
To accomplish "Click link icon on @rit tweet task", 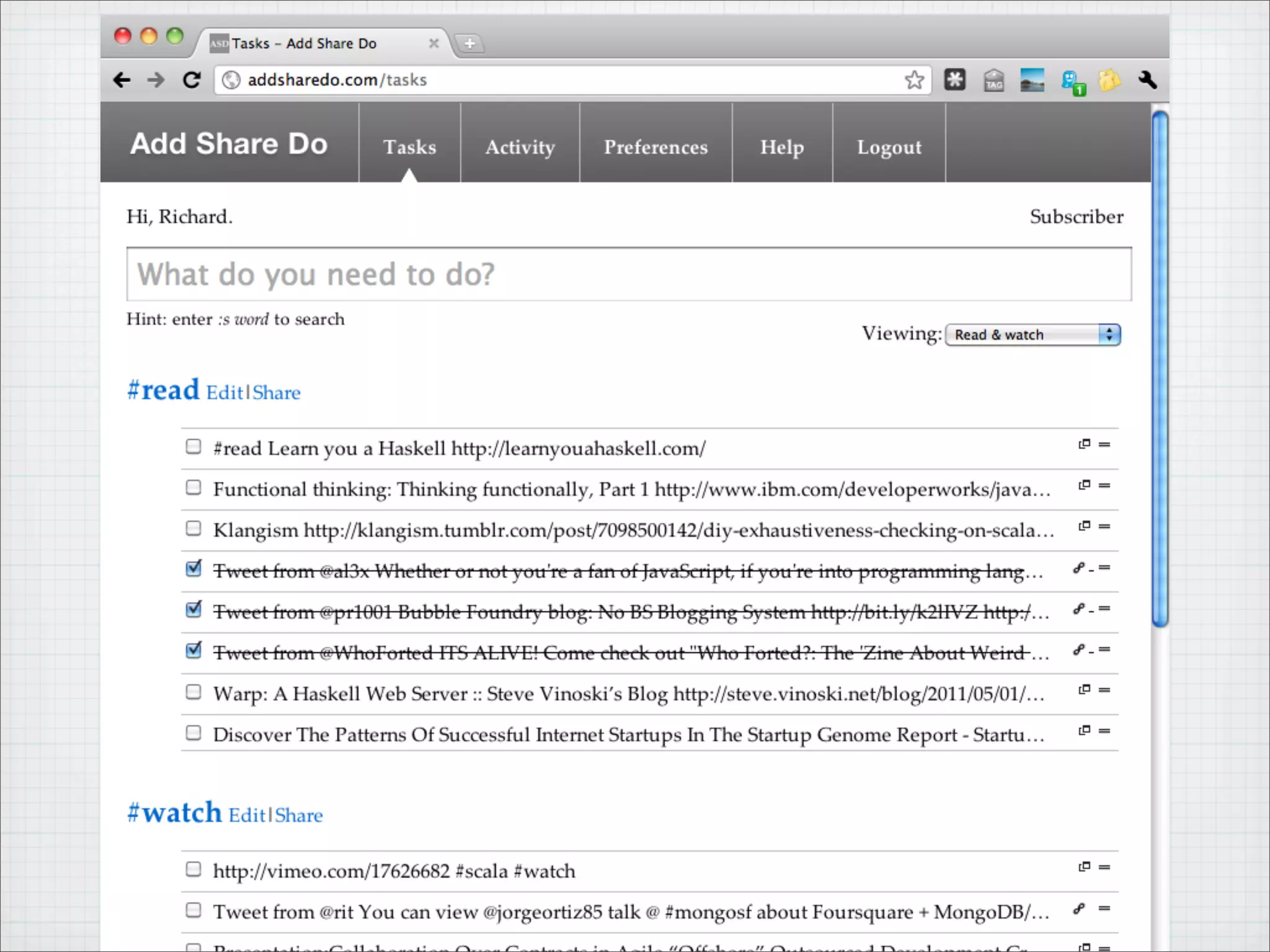I will coord(1079,908).
